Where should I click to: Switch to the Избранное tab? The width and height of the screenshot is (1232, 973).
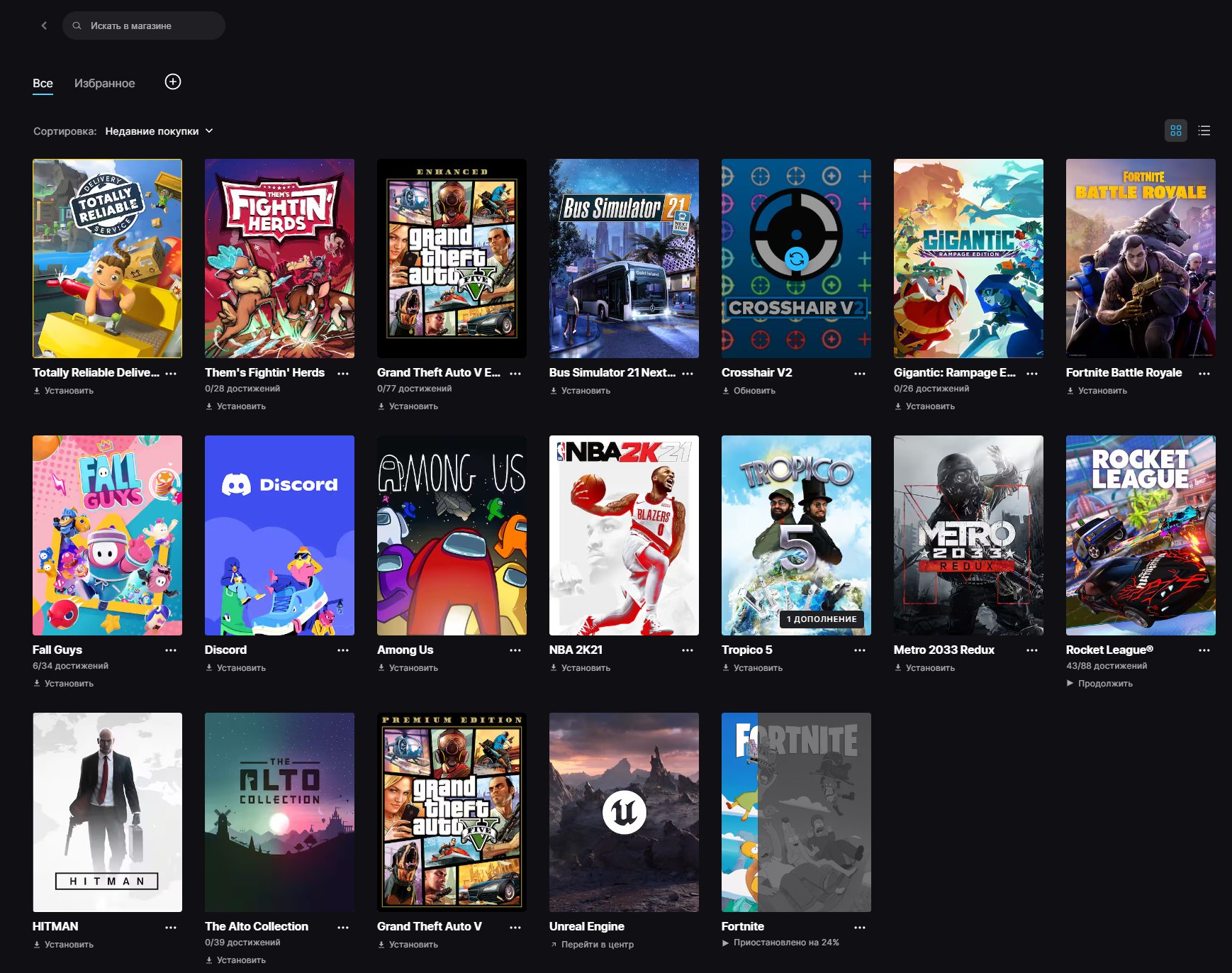[x=104, y=83]
